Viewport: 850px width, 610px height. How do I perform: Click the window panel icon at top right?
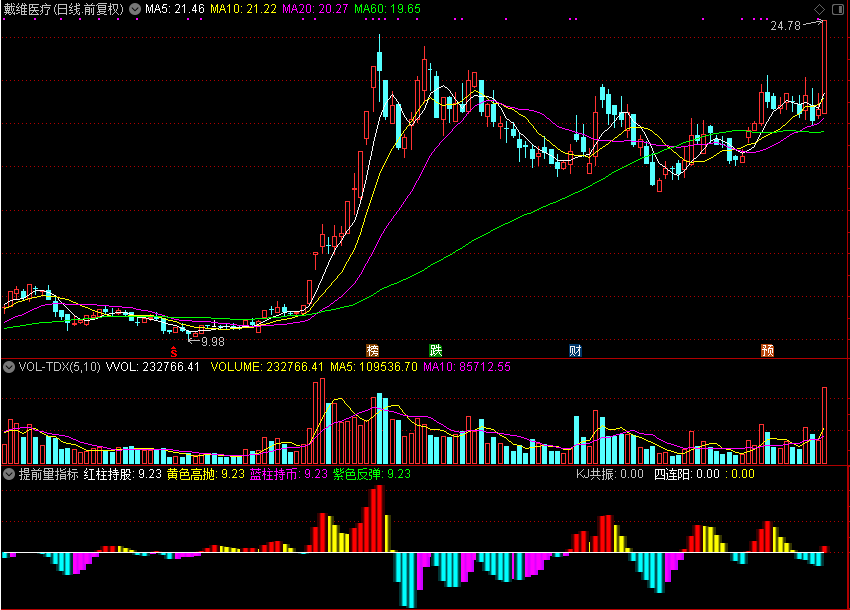[x=838, y=9]
